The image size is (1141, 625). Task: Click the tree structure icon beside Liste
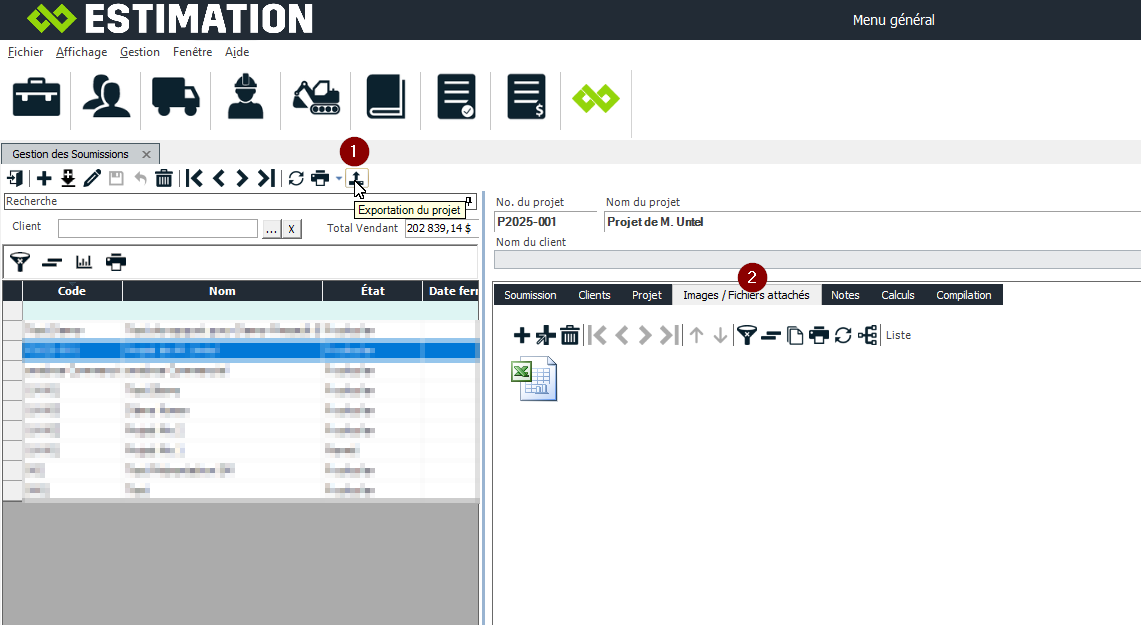tap(868, 336)
